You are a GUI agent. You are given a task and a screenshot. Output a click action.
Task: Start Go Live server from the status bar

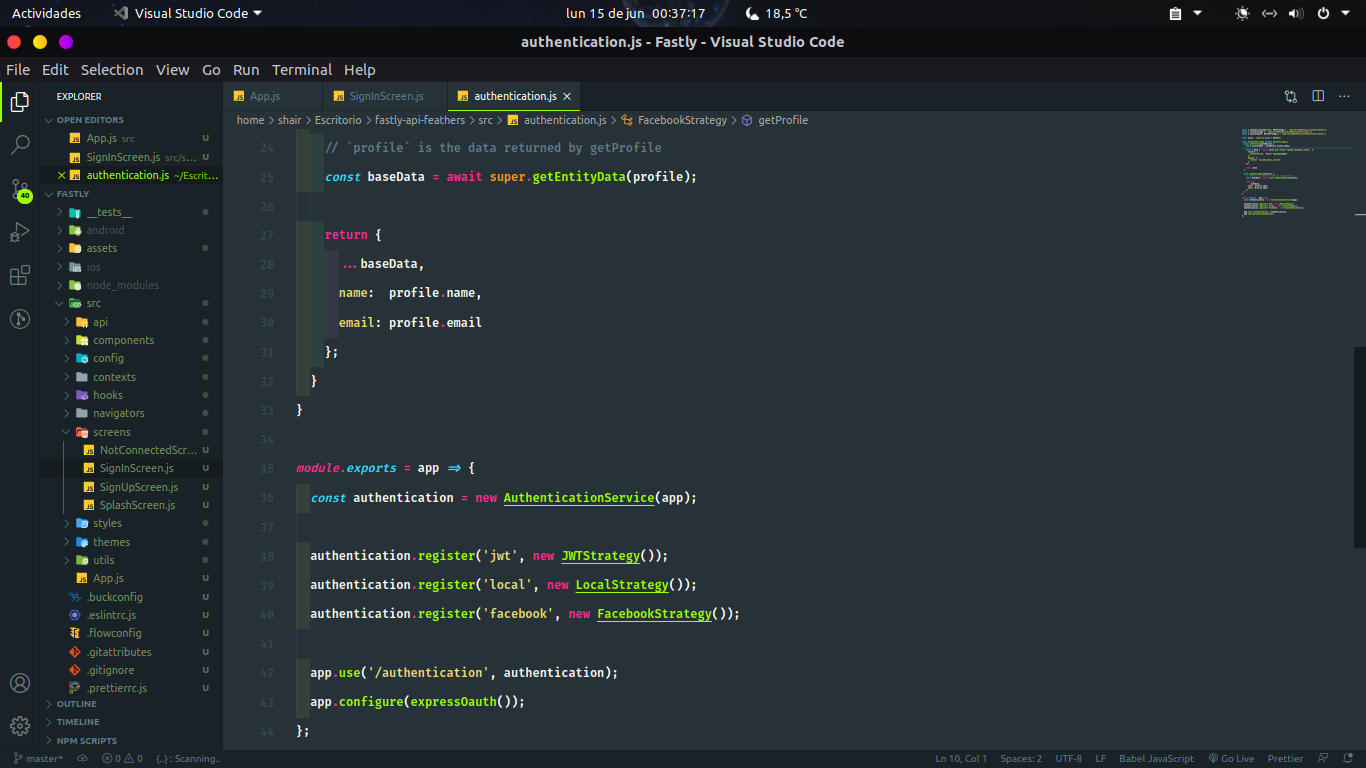(1232, 758)
